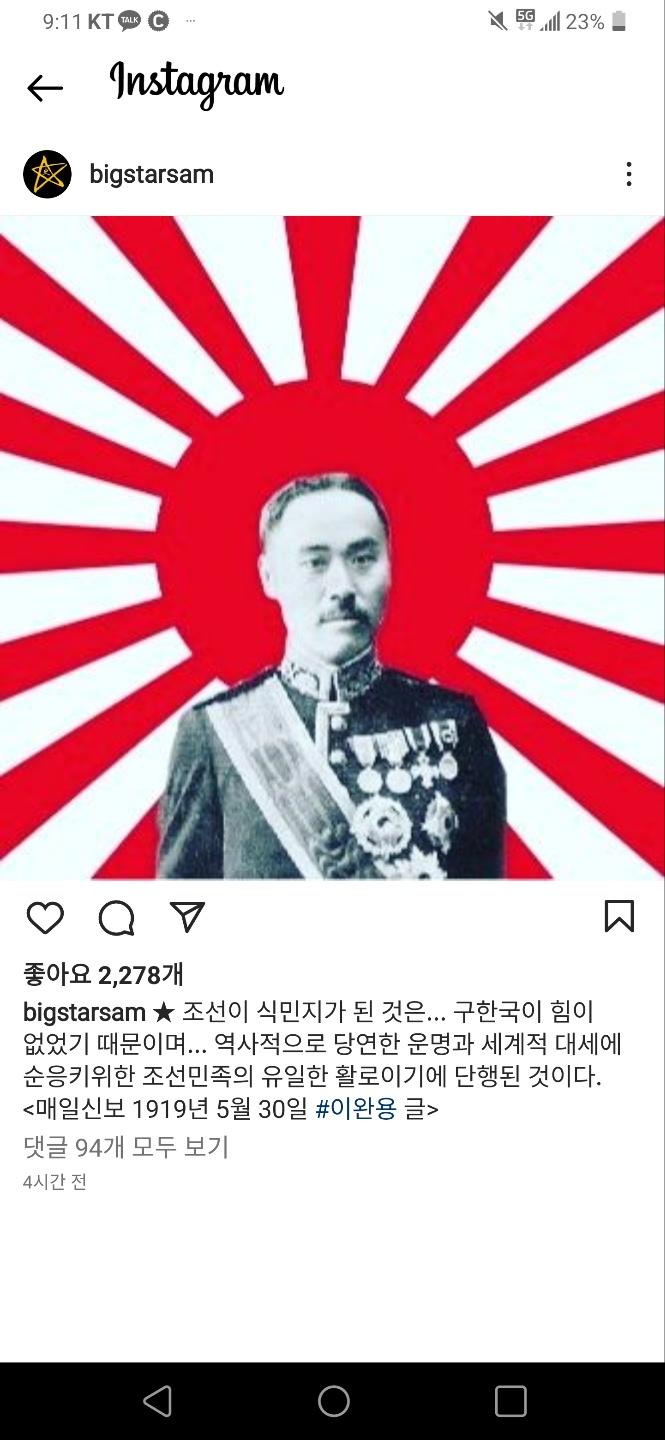Screen dimensions: 665x1440
Task: Open recent apps square button
Action: tap(510, 1401)
